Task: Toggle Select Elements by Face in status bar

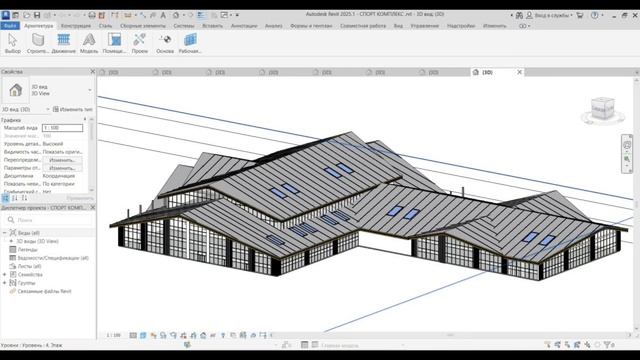Action: pyautogui.click(x=577, y=345)
